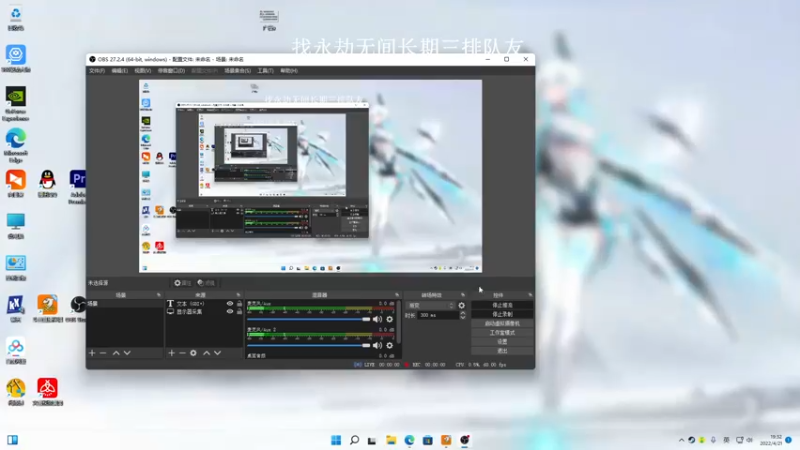This screenshot has width=800, height=450.
Task: Decrease transition duration with down stepper
Action: [463, 317]
